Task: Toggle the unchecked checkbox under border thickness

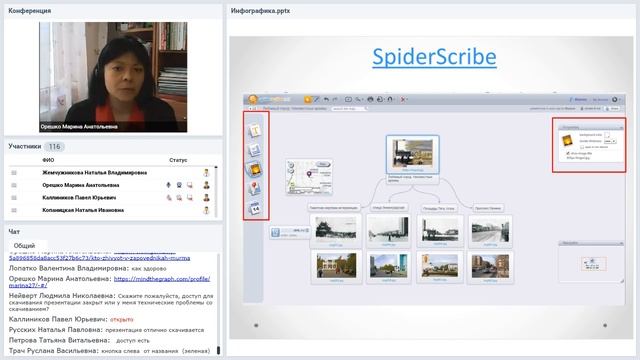Action: pos(582,147)
